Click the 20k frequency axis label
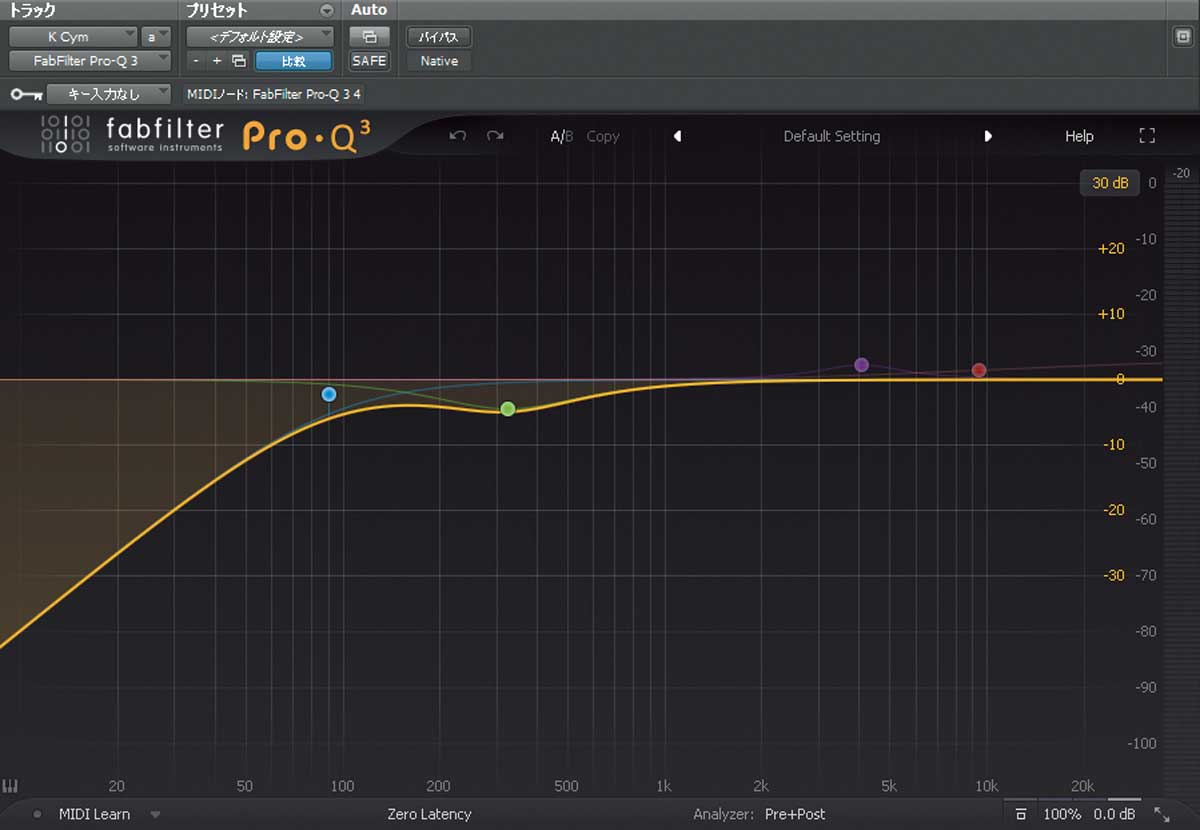Viewport: 1200px width, 830px height. click(1083, 786)
